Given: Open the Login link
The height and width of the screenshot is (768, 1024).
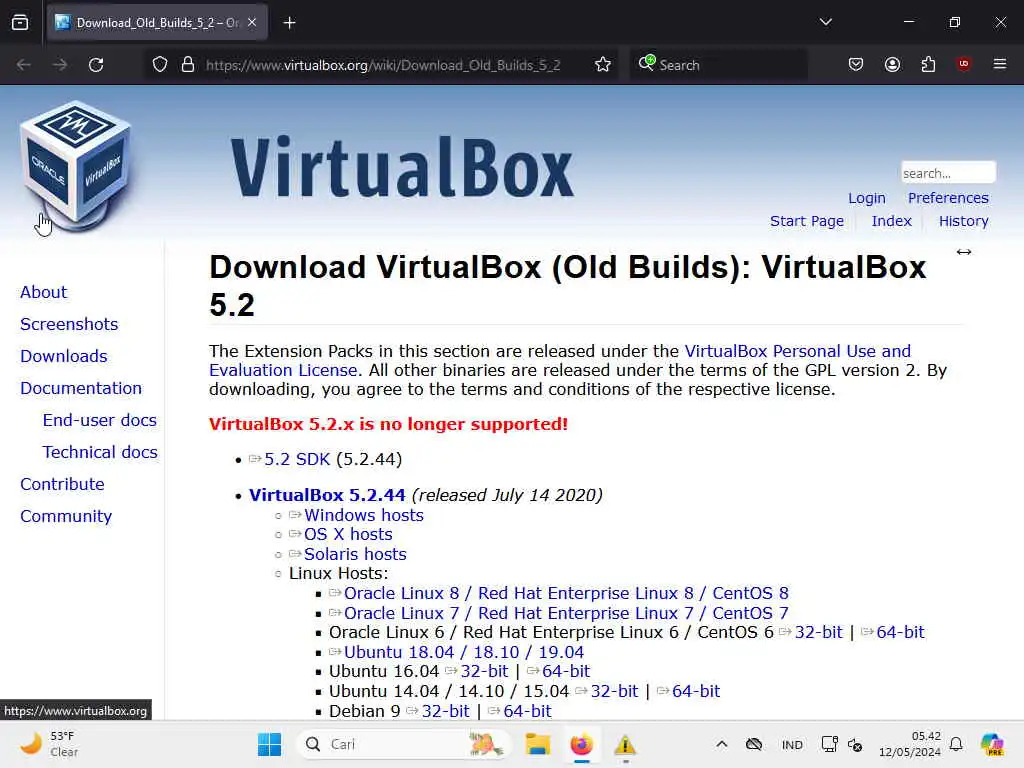Looking at the screenshot, I should tap(867, 198).
